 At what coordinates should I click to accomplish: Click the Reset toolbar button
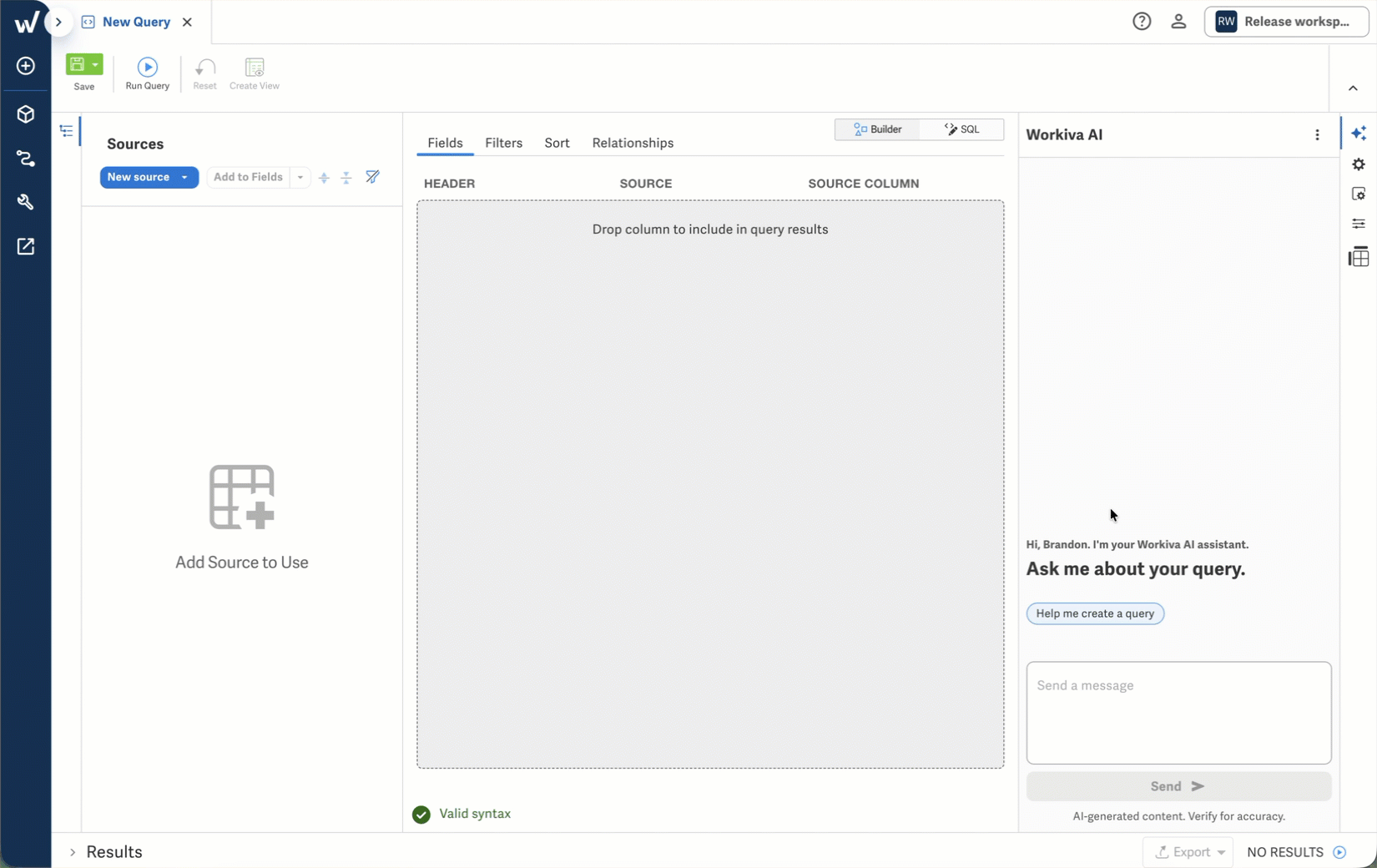(x=204, y=73)
